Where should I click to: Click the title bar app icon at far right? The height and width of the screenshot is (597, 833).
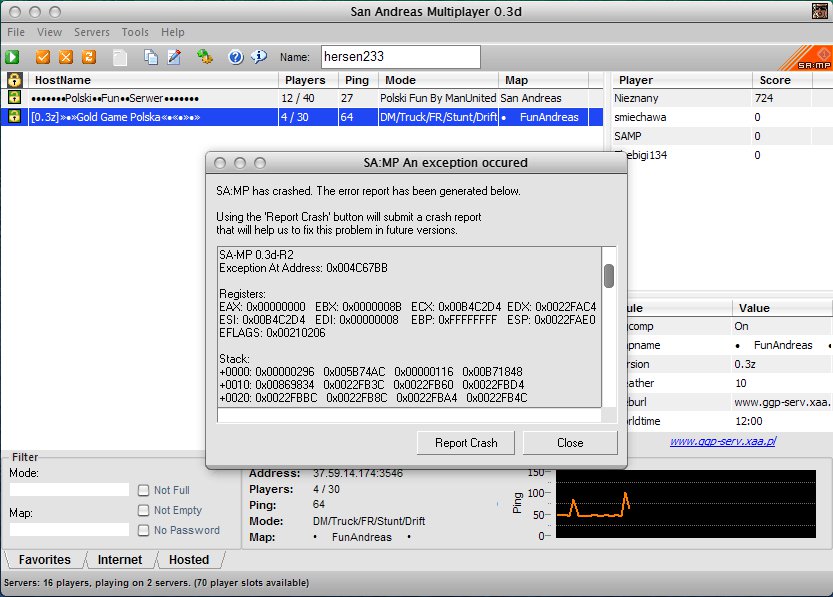pos(820,11)
